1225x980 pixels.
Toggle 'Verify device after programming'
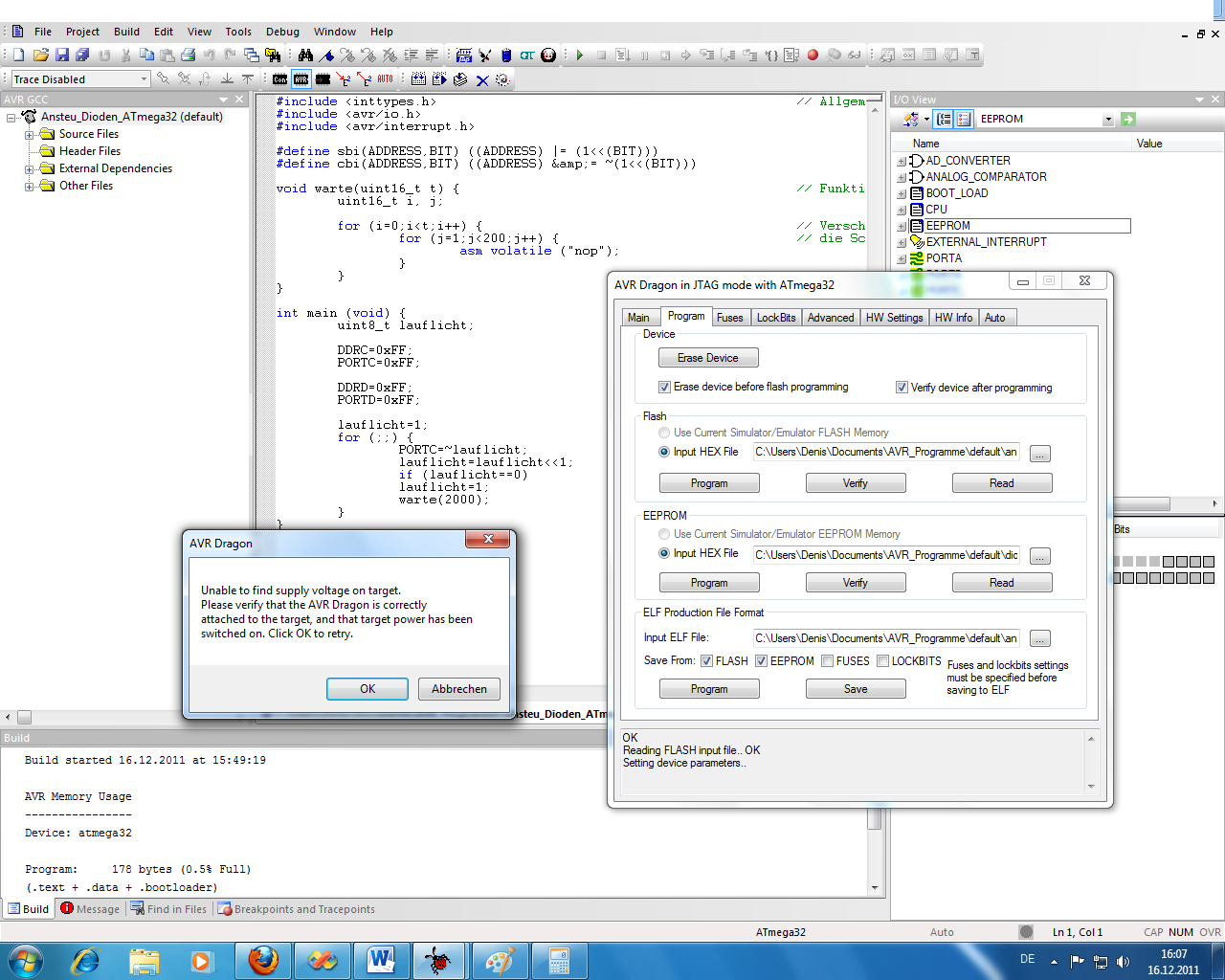902,388
